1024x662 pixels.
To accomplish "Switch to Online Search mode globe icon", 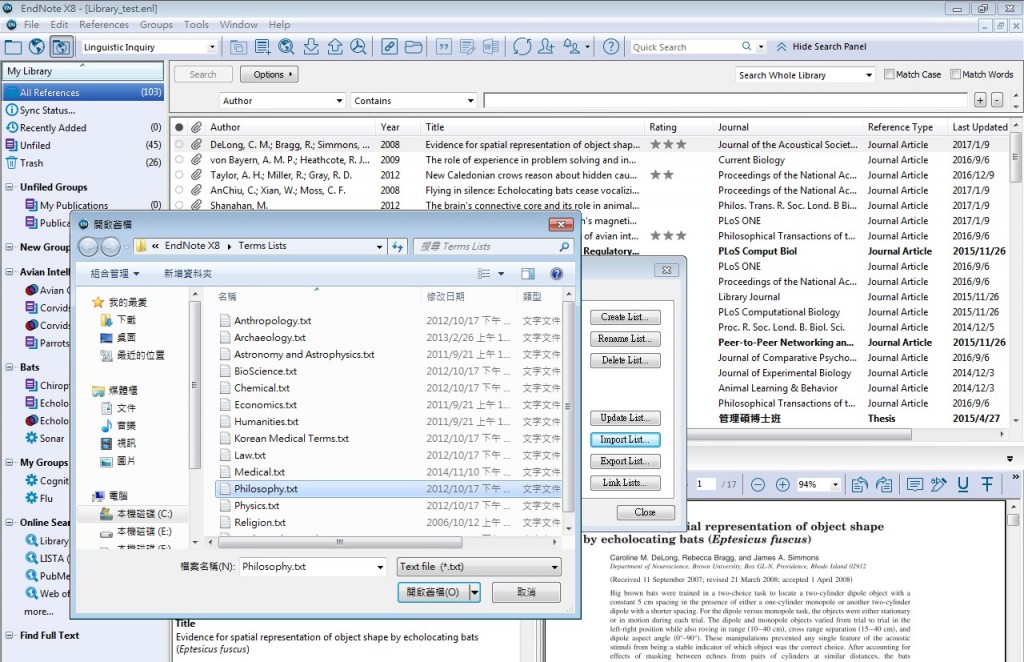I will tap(37, 47).
